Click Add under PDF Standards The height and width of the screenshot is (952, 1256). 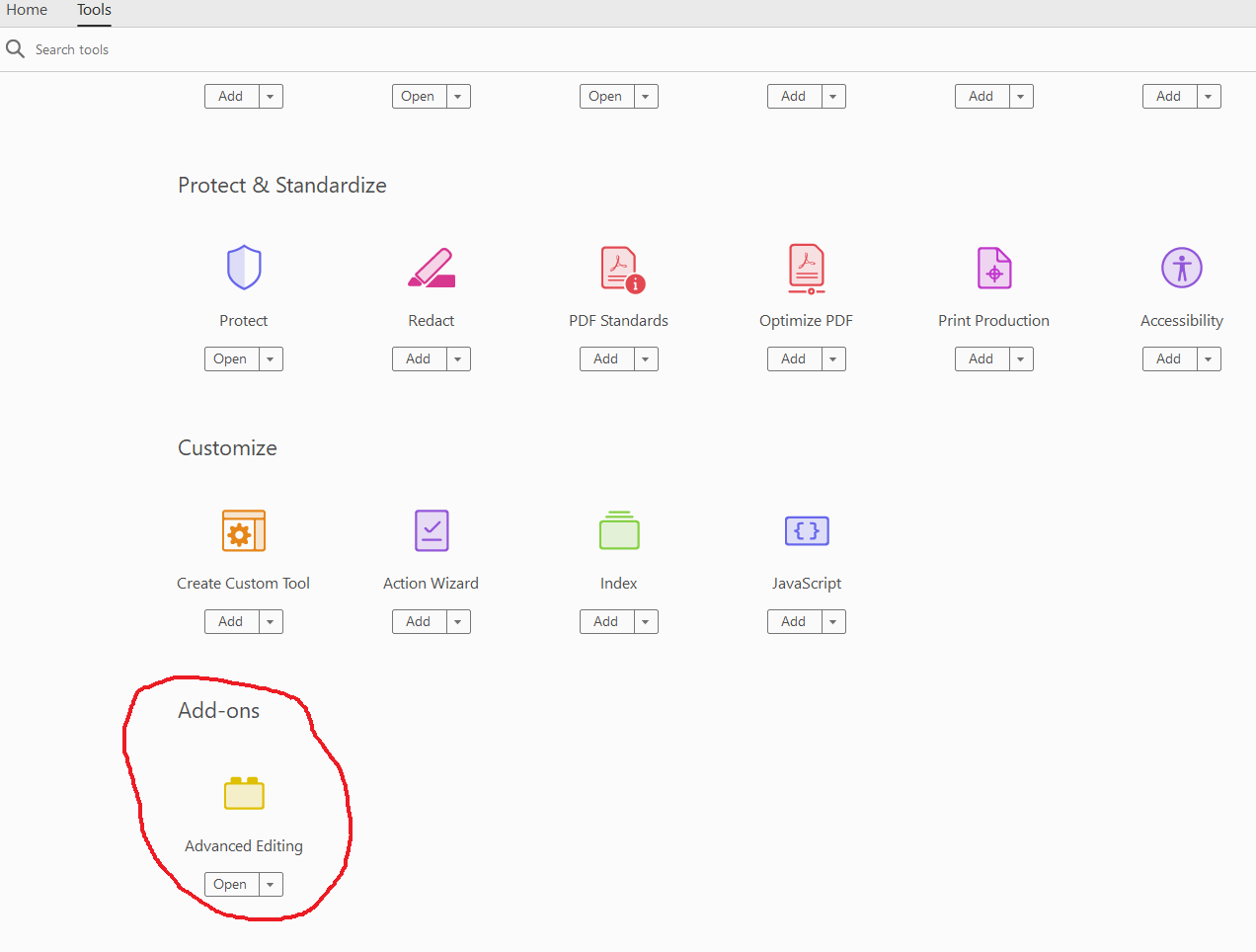tap(605, 358)
